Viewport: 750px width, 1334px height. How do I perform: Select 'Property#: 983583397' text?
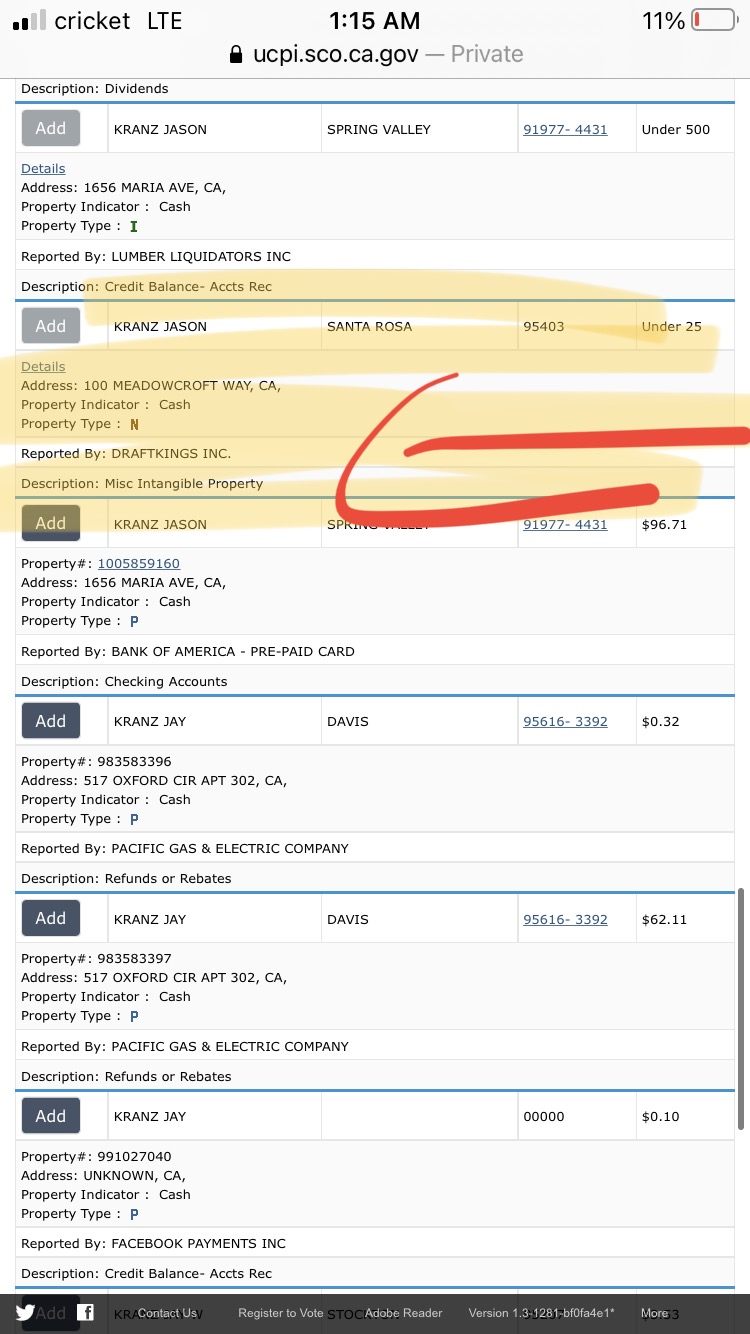pos(96,958)
